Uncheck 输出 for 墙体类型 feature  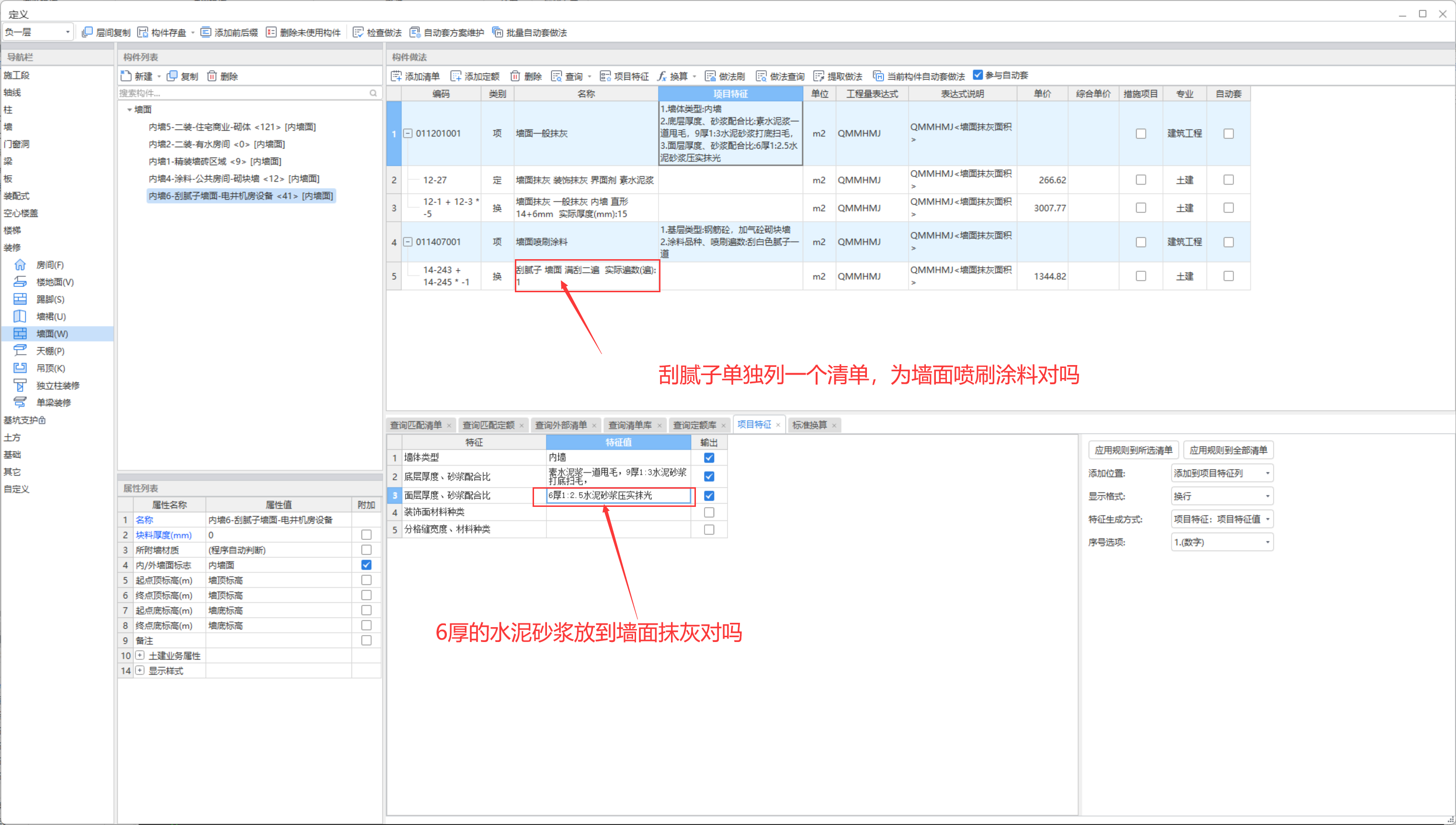(708, 457)
